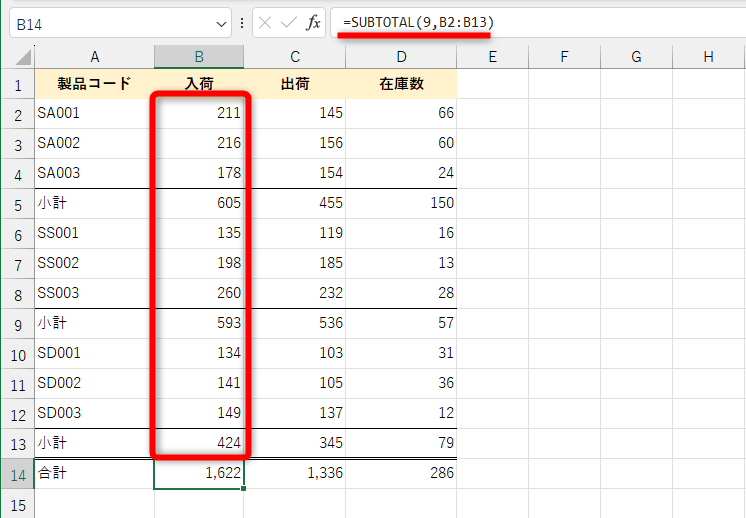Select the cell containing SS003
Image resolution: width=746 pixels, height=518 pixels.
[95, 293]
